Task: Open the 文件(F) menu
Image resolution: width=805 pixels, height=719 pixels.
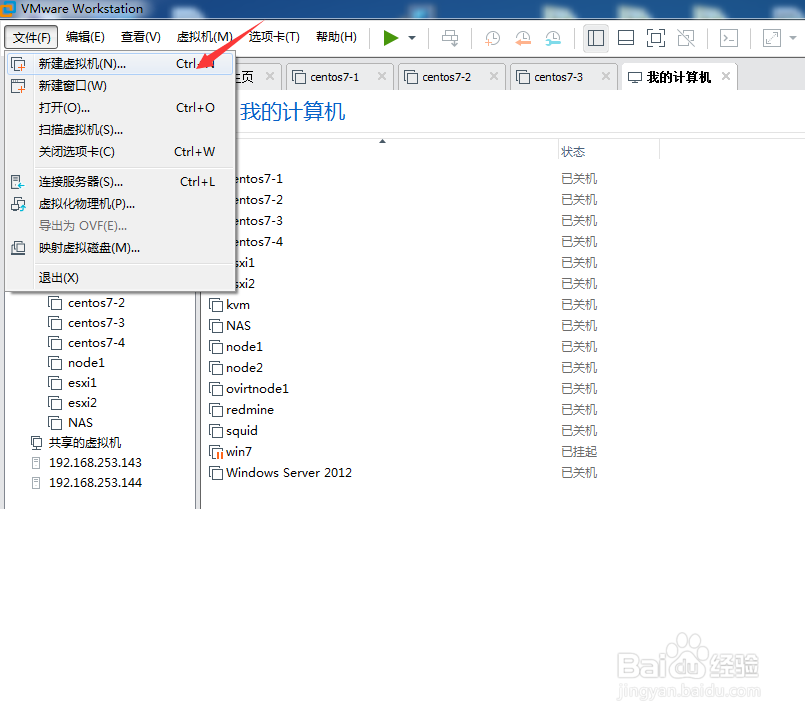Action: (31, 37)
